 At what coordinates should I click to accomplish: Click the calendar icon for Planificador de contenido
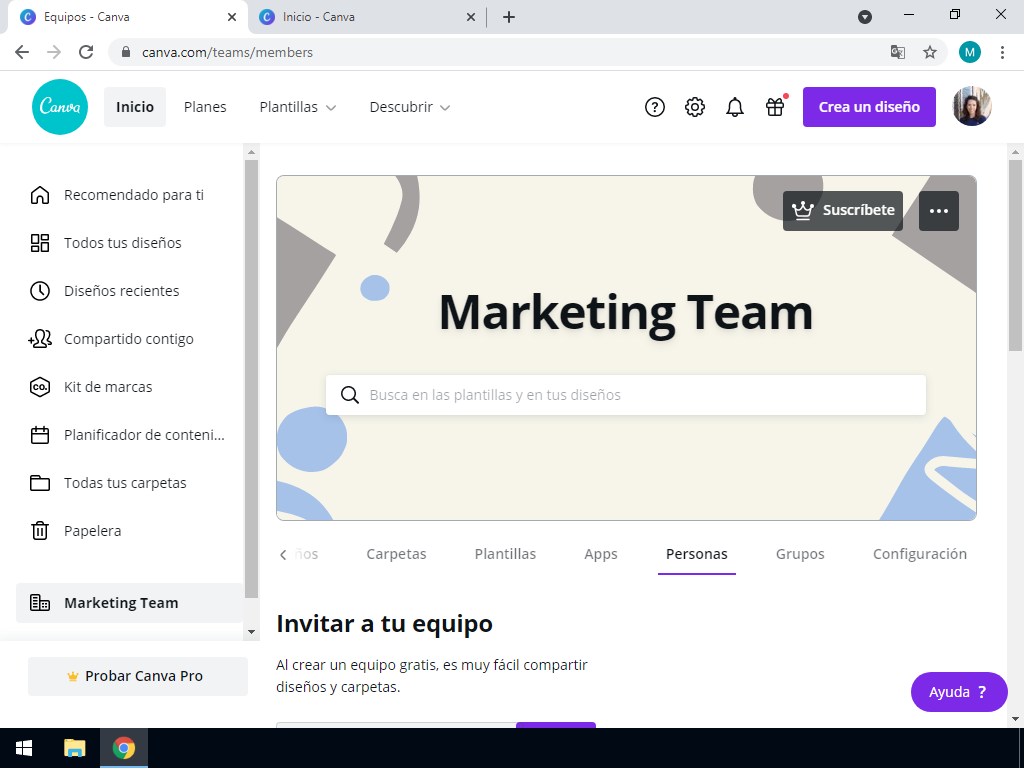(x=40, y=435)
